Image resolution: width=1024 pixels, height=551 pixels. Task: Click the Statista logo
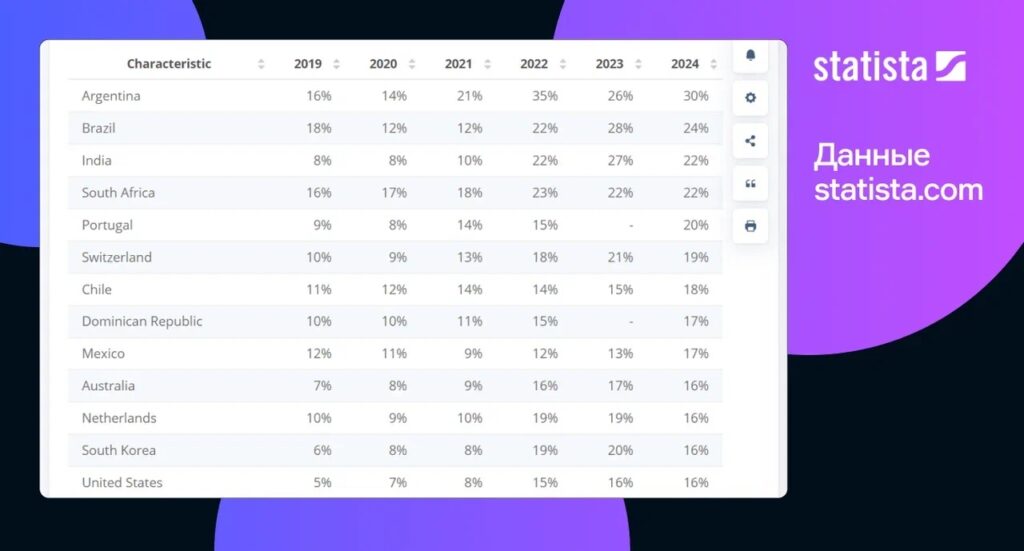889,67
